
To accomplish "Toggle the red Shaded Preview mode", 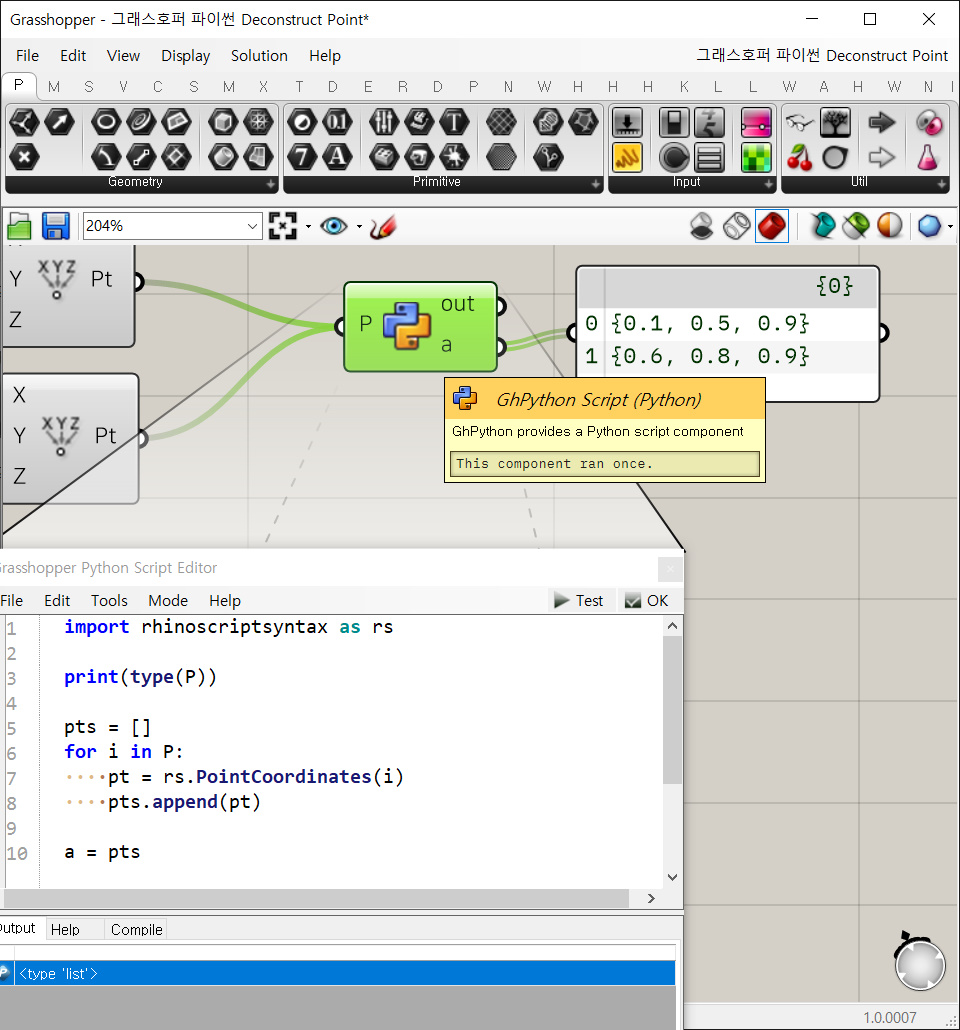I will tap(772, 227).
